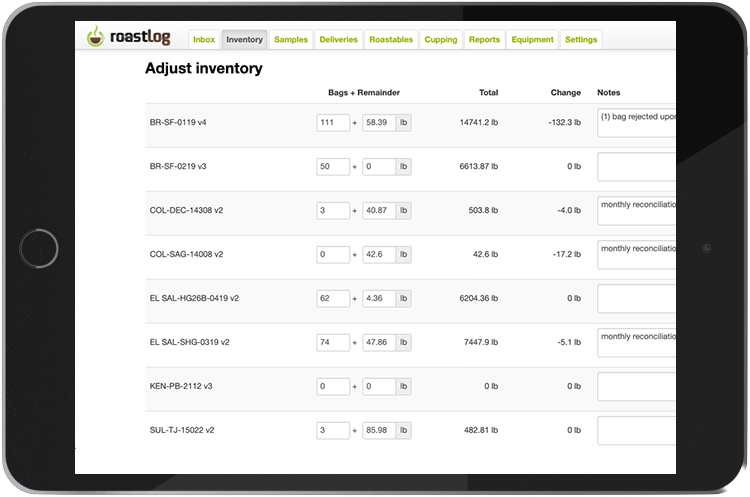Screen dimensions: 750x497
Task: Select the Cupping tab
Action: (441, 40)
